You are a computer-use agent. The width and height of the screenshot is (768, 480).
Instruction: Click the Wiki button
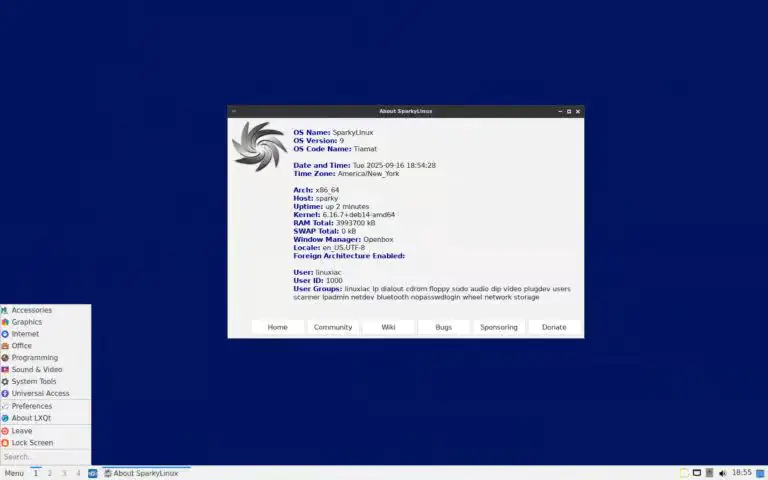(388, 327)
